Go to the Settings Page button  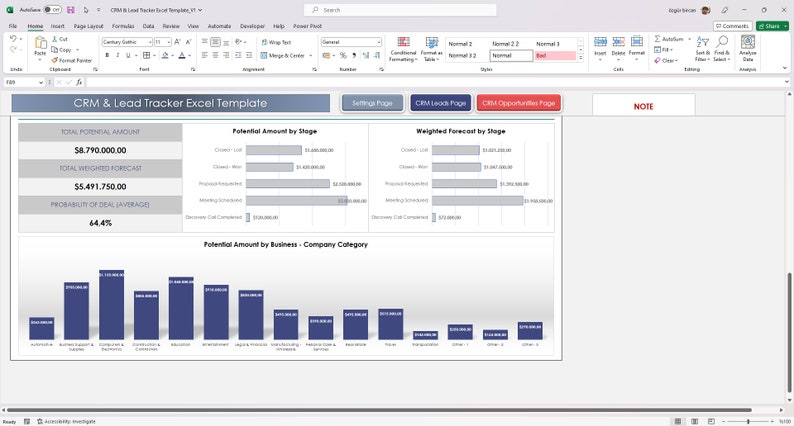[x=372, y=103]
